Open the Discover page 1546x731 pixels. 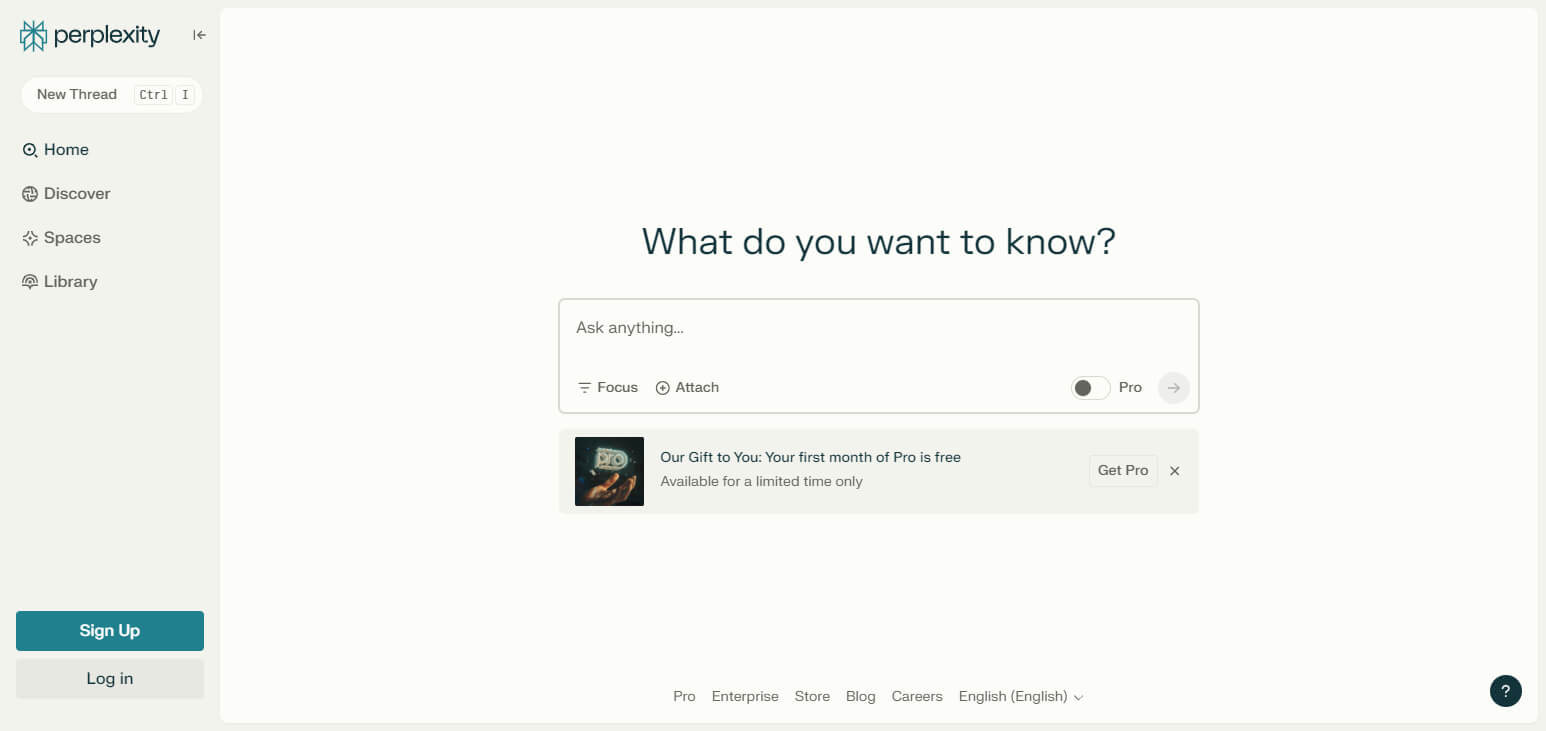[x=66, y=194]
